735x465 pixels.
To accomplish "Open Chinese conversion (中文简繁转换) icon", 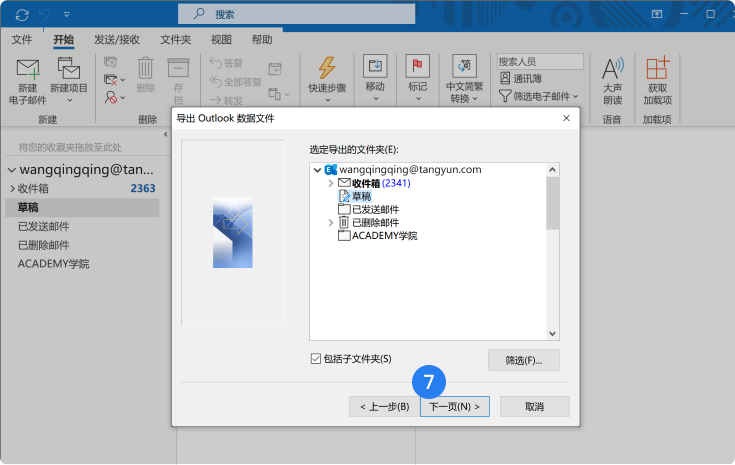I will [x=464, y=66].
